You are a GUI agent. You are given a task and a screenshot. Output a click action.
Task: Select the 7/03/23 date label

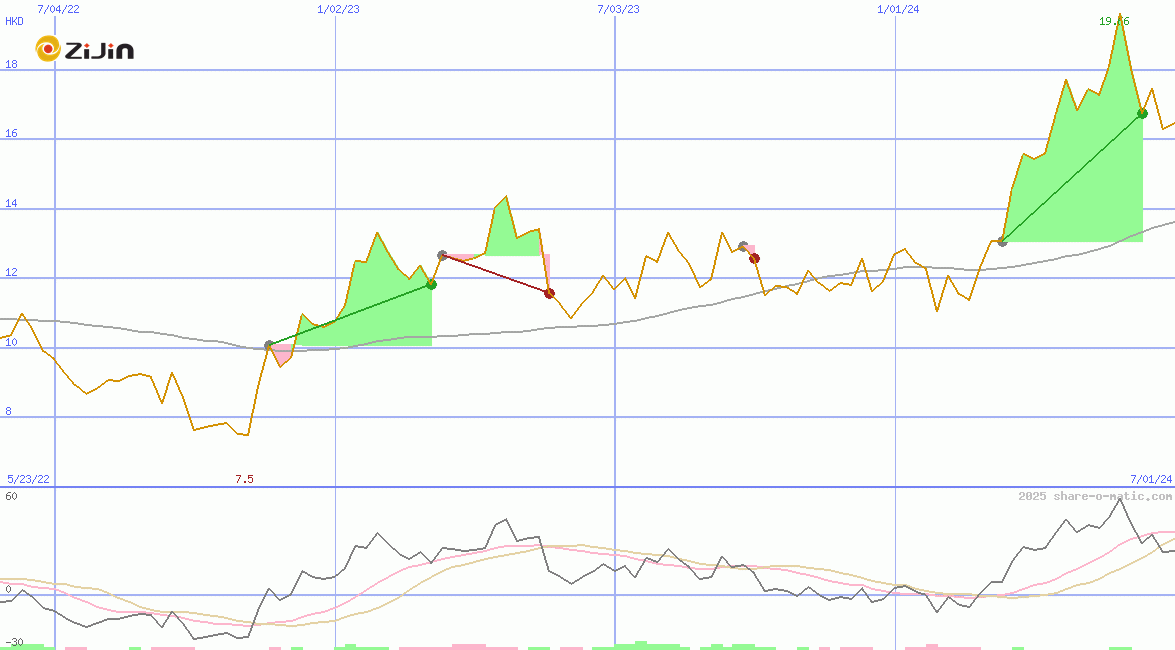[x=618, y=9]
